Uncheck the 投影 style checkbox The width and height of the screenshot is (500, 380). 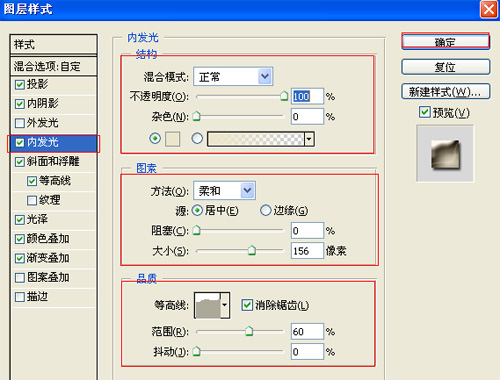click(20, 84)
